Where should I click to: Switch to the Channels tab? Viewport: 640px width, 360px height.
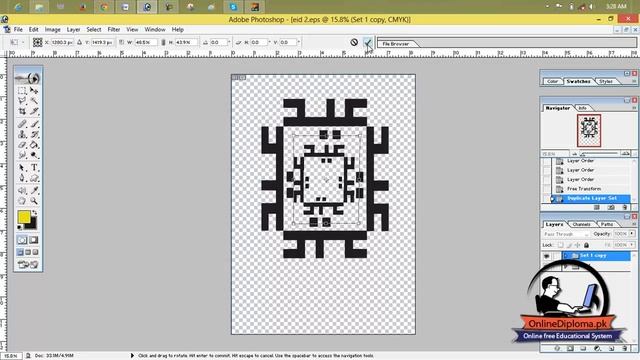(x=581, y=224)
